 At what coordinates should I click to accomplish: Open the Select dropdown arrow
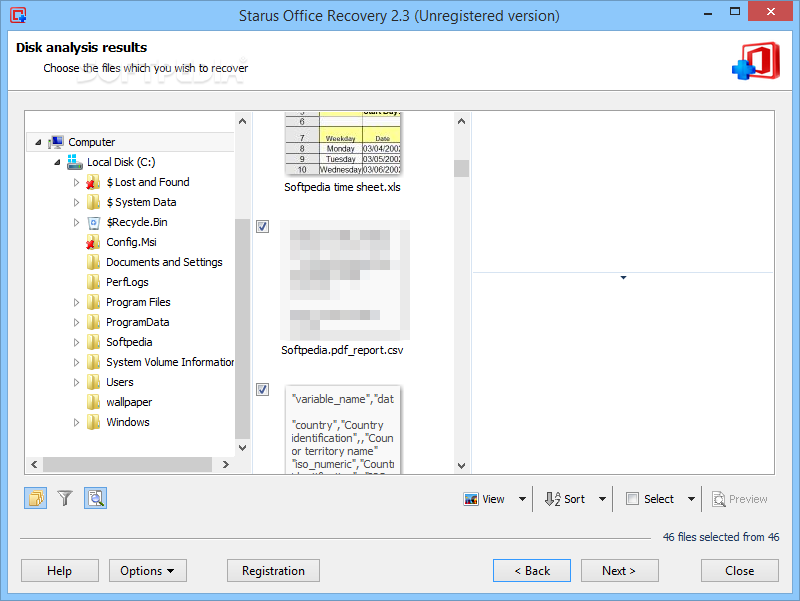point(691,499)
